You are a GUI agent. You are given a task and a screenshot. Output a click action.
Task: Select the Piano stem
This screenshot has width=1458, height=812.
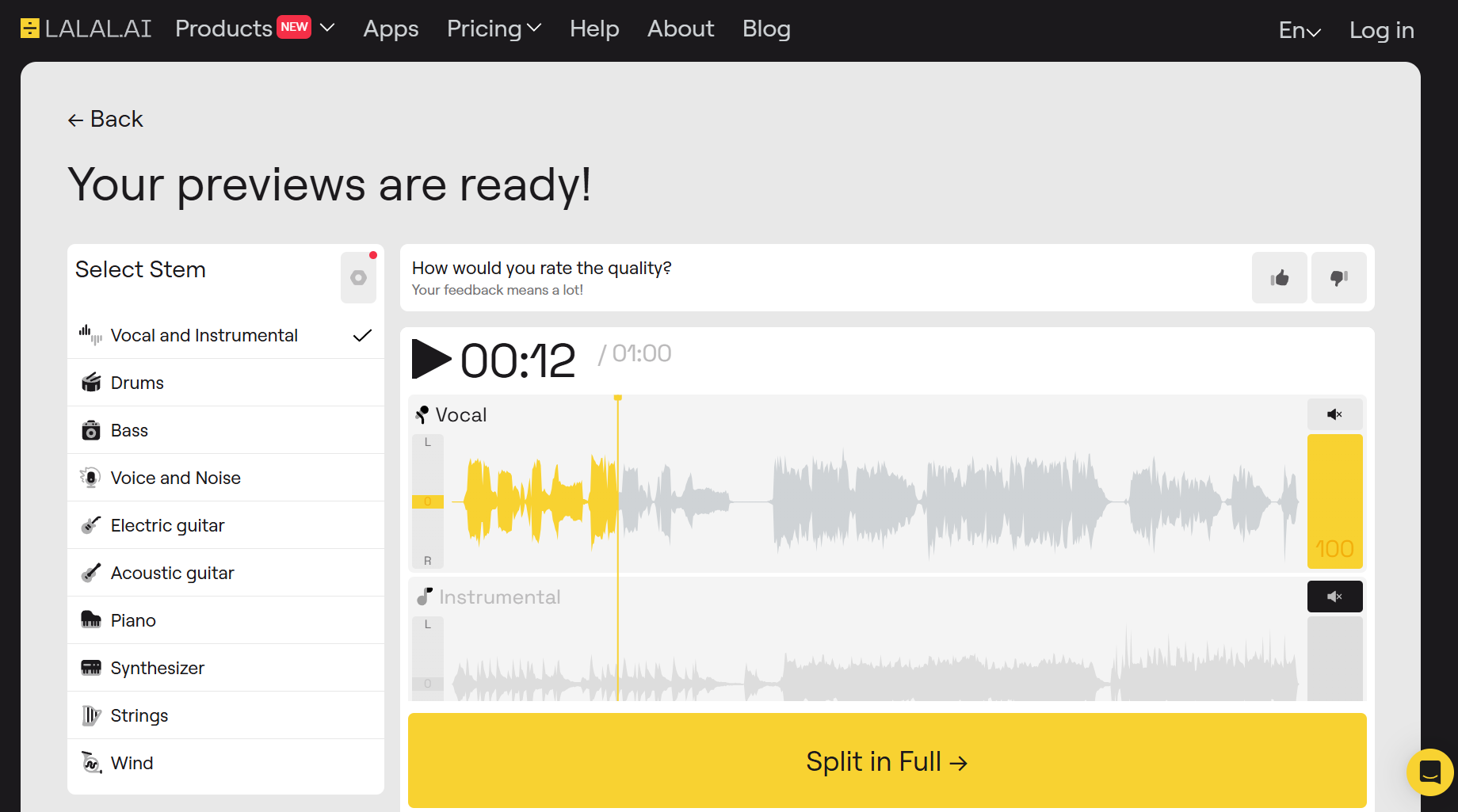point(132,619)
